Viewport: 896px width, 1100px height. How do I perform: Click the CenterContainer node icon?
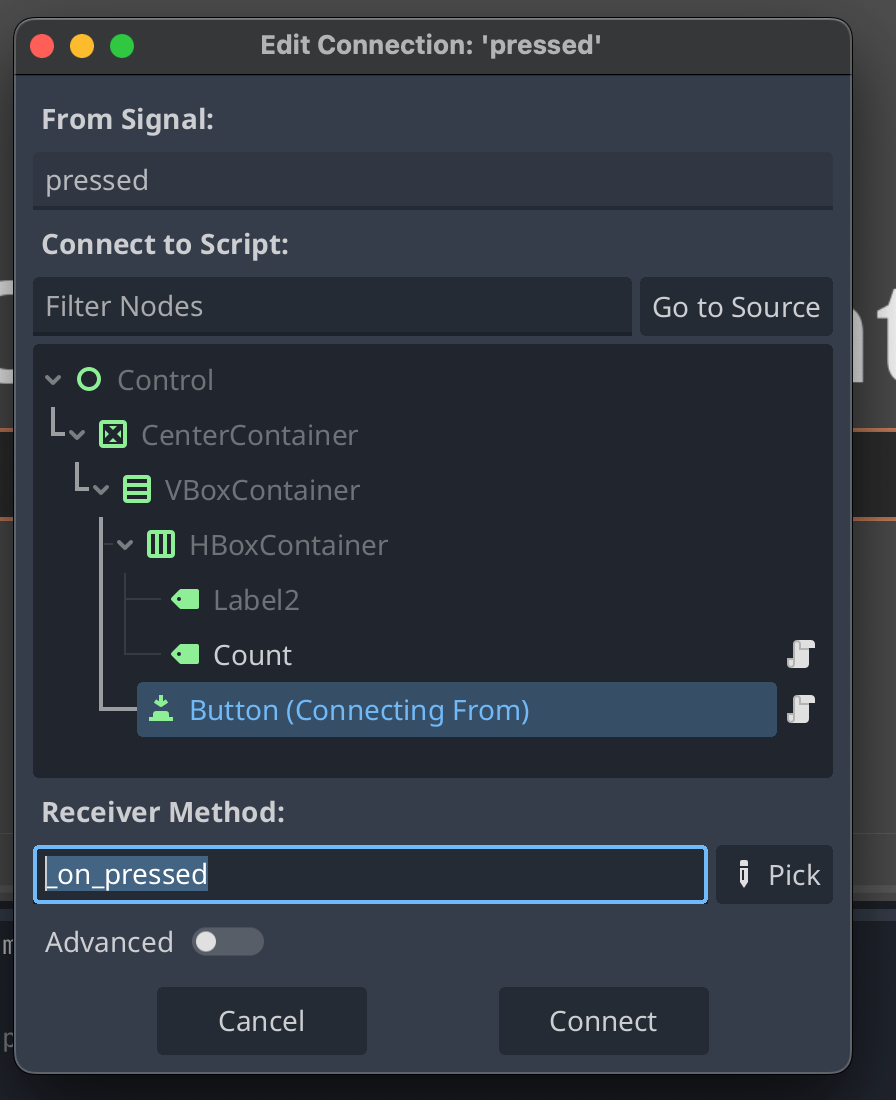tap(113, 435)
